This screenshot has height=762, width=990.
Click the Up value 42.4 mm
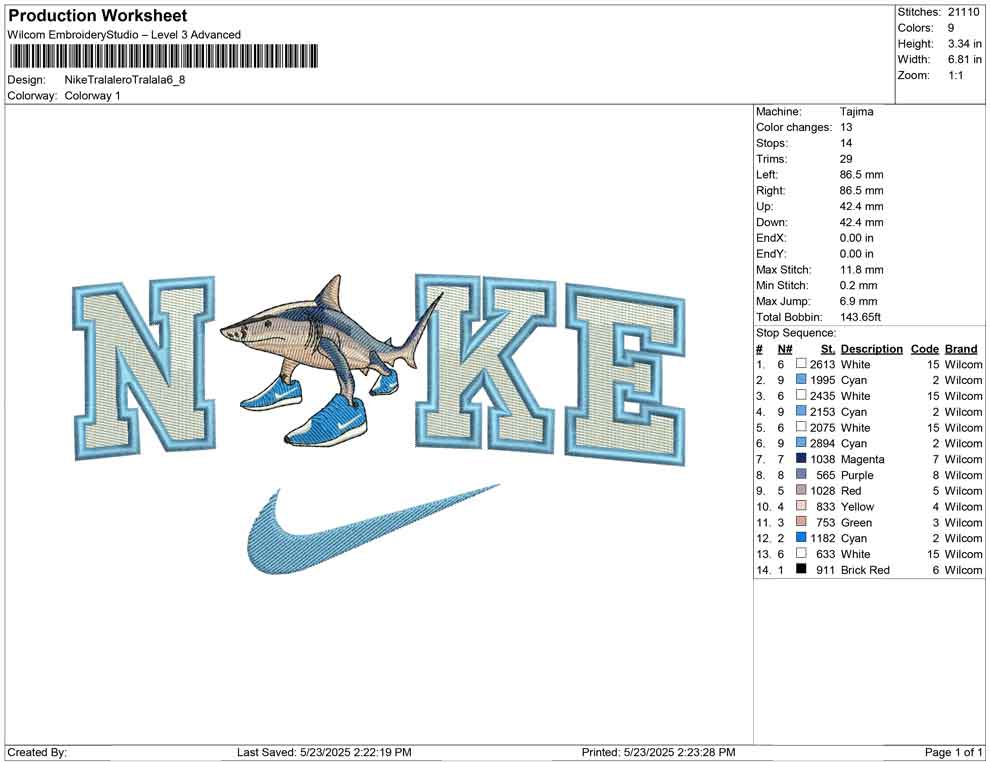pos(861,206)
